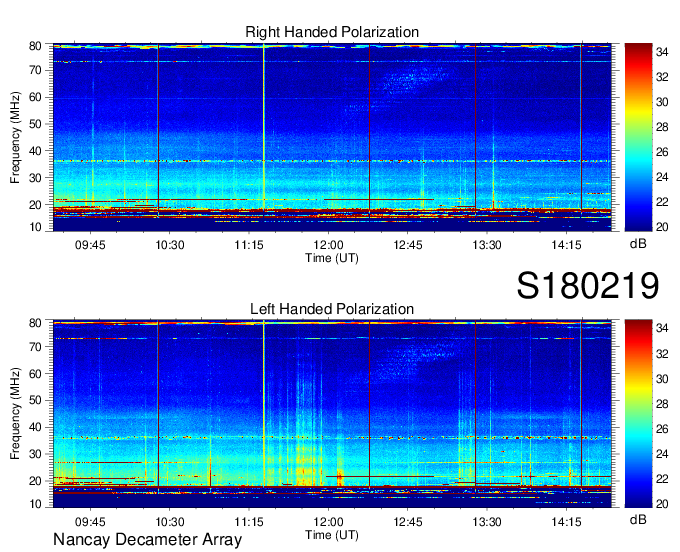Click "20" on the Left Handed color bar scale
This screenshot has height=552, width=680.
click(x=662, y=503)
